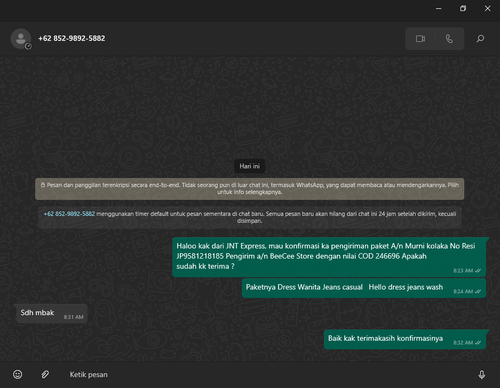Select the received 'Sdh mbak' message
Screen dimensions: 500x388
click(x=52, y=314)
